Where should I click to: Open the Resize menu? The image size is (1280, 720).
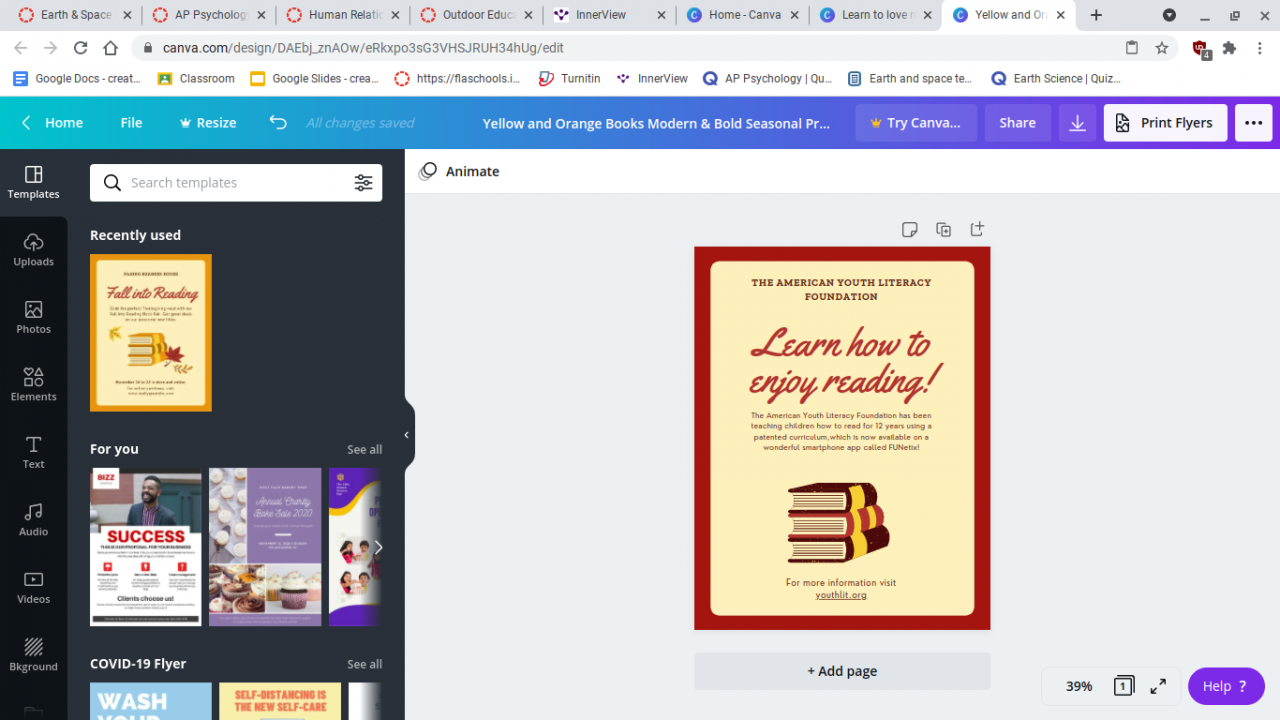pyautogui.click(x=207, y=122)
